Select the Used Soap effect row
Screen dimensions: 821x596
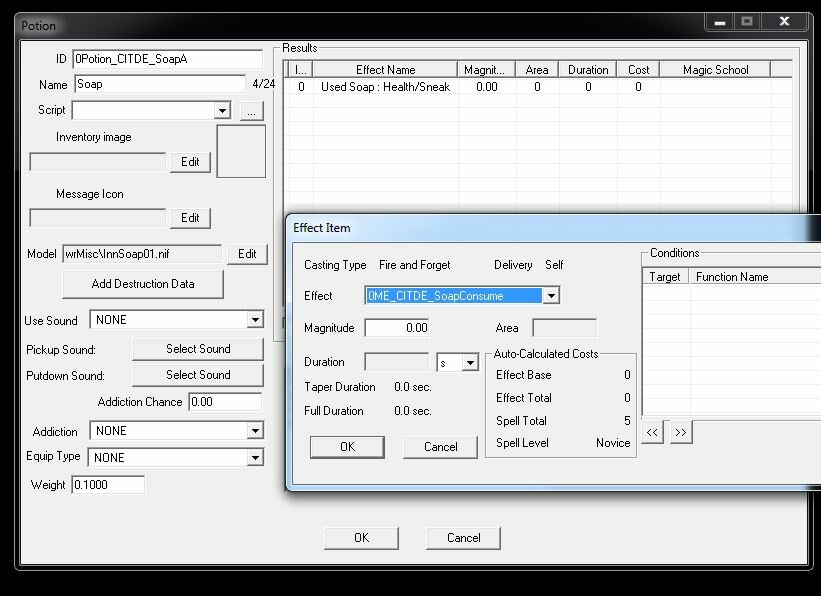(x=385, y=88)
